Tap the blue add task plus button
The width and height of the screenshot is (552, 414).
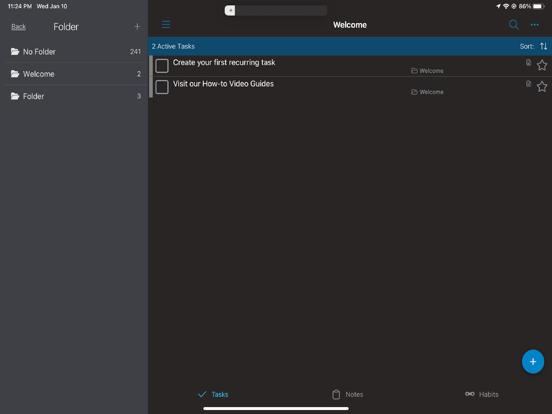pyautogui.click(x=533, y=362)
